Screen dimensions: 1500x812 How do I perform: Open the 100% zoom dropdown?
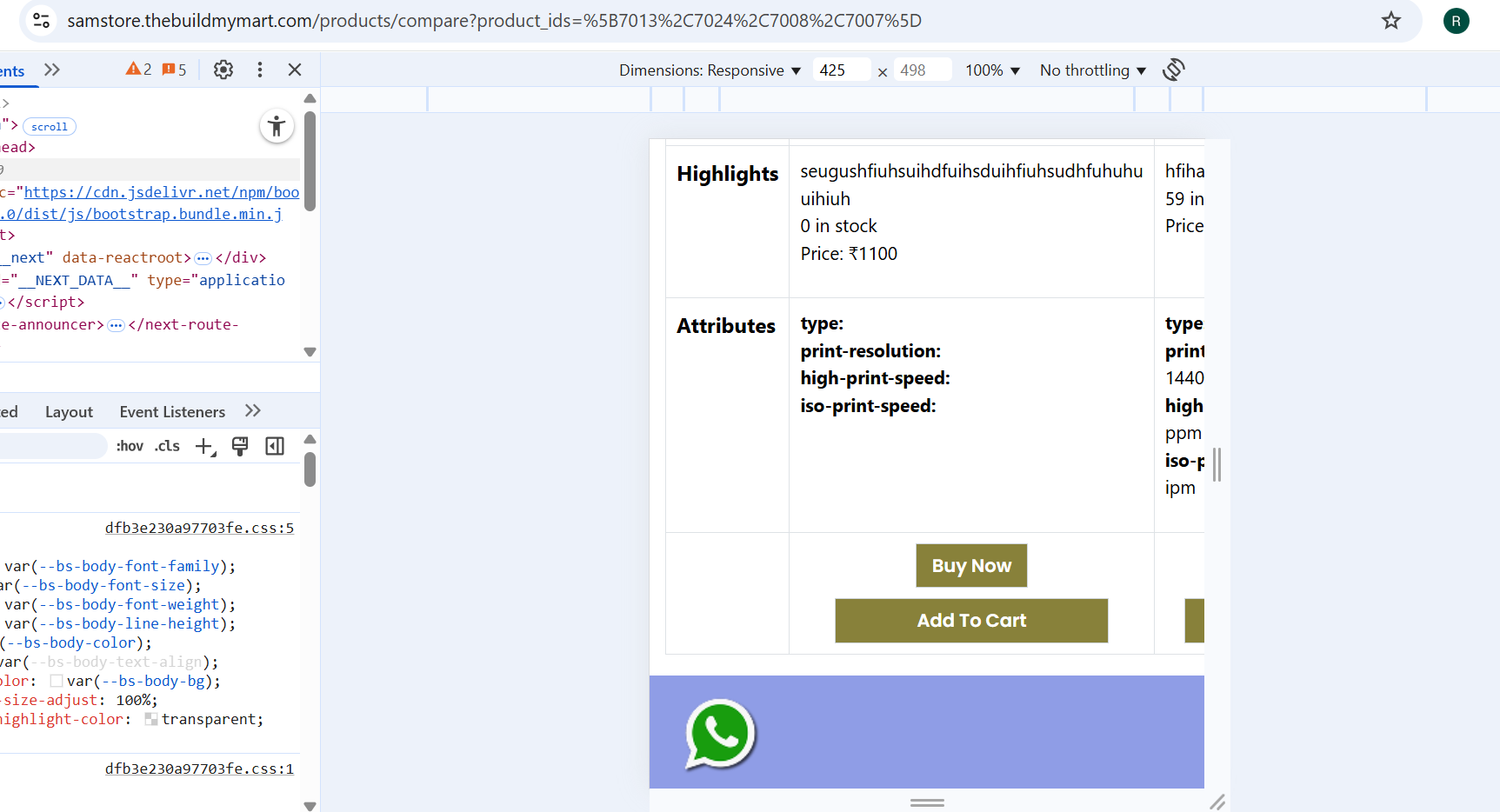pyautogui.click(x=992, y=70)
